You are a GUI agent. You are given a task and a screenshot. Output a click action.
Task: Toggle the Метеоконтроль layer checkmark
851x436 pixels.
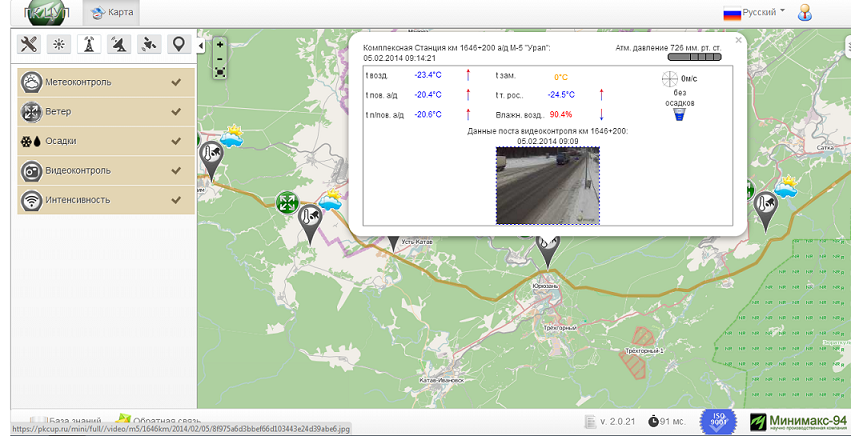pyautogui.click(x=176, y=82)
